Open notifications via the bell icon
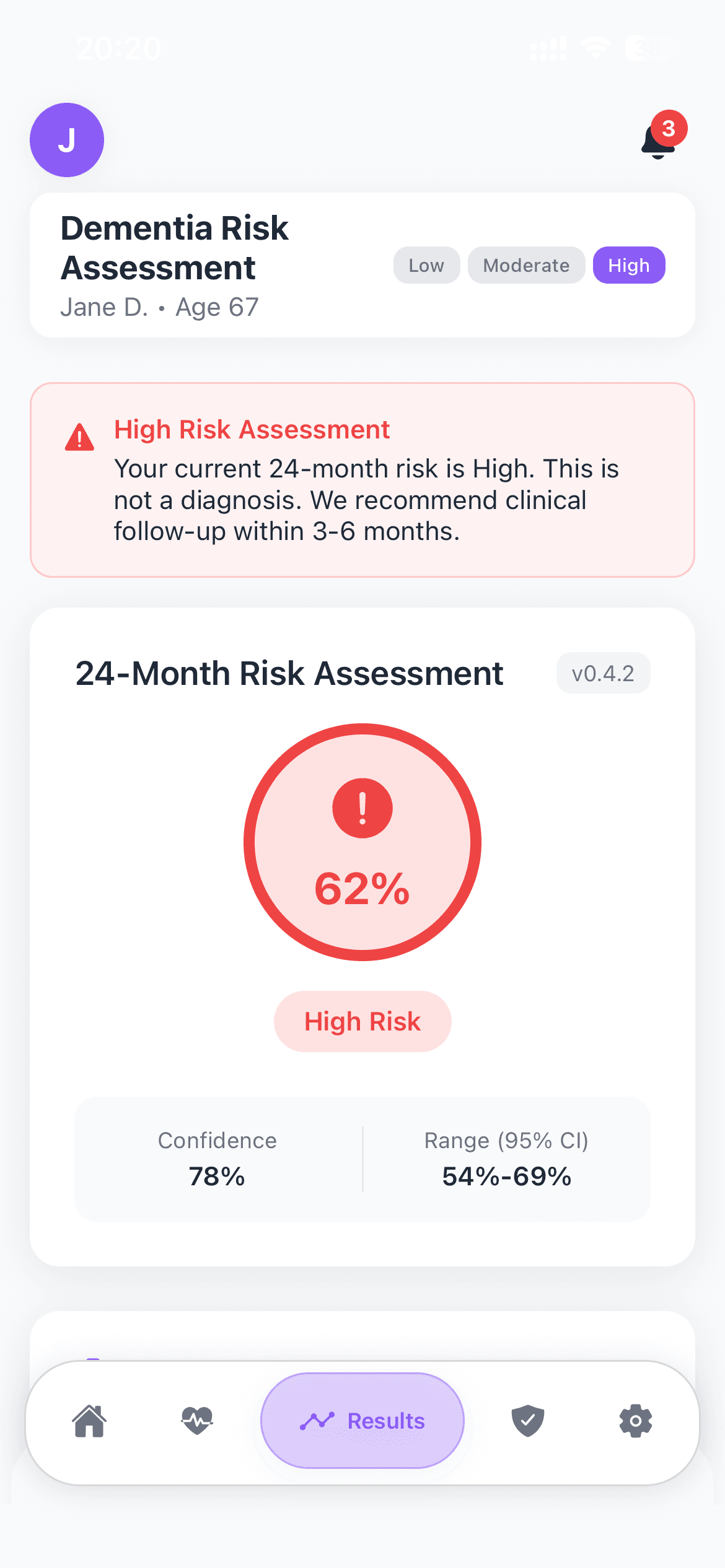Screen dimensions: 725x1568 (657, 144)
